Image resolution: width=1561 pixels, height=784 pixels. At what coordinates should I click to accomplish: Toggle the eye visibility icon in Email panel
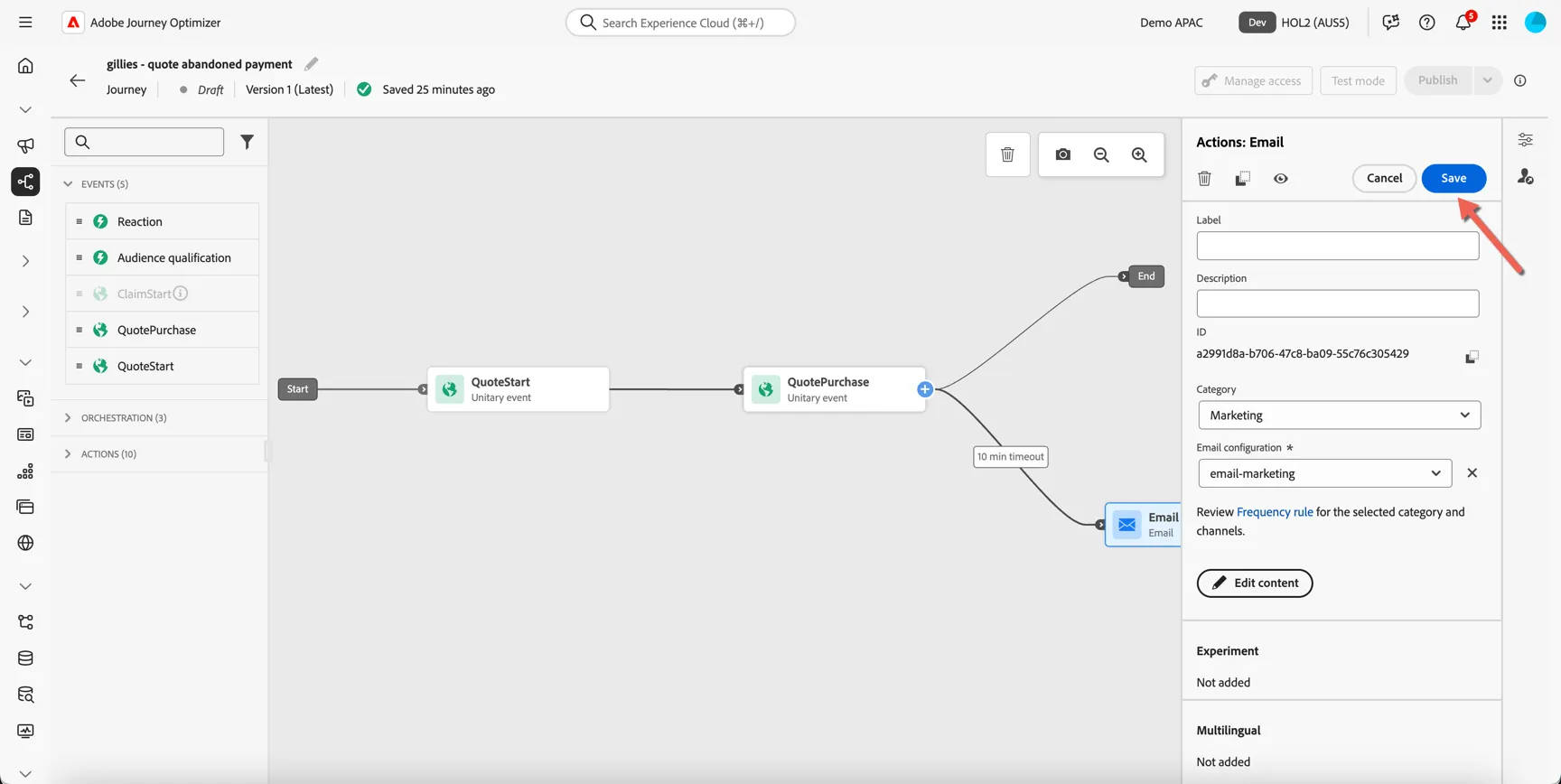tap(1281, 179)
